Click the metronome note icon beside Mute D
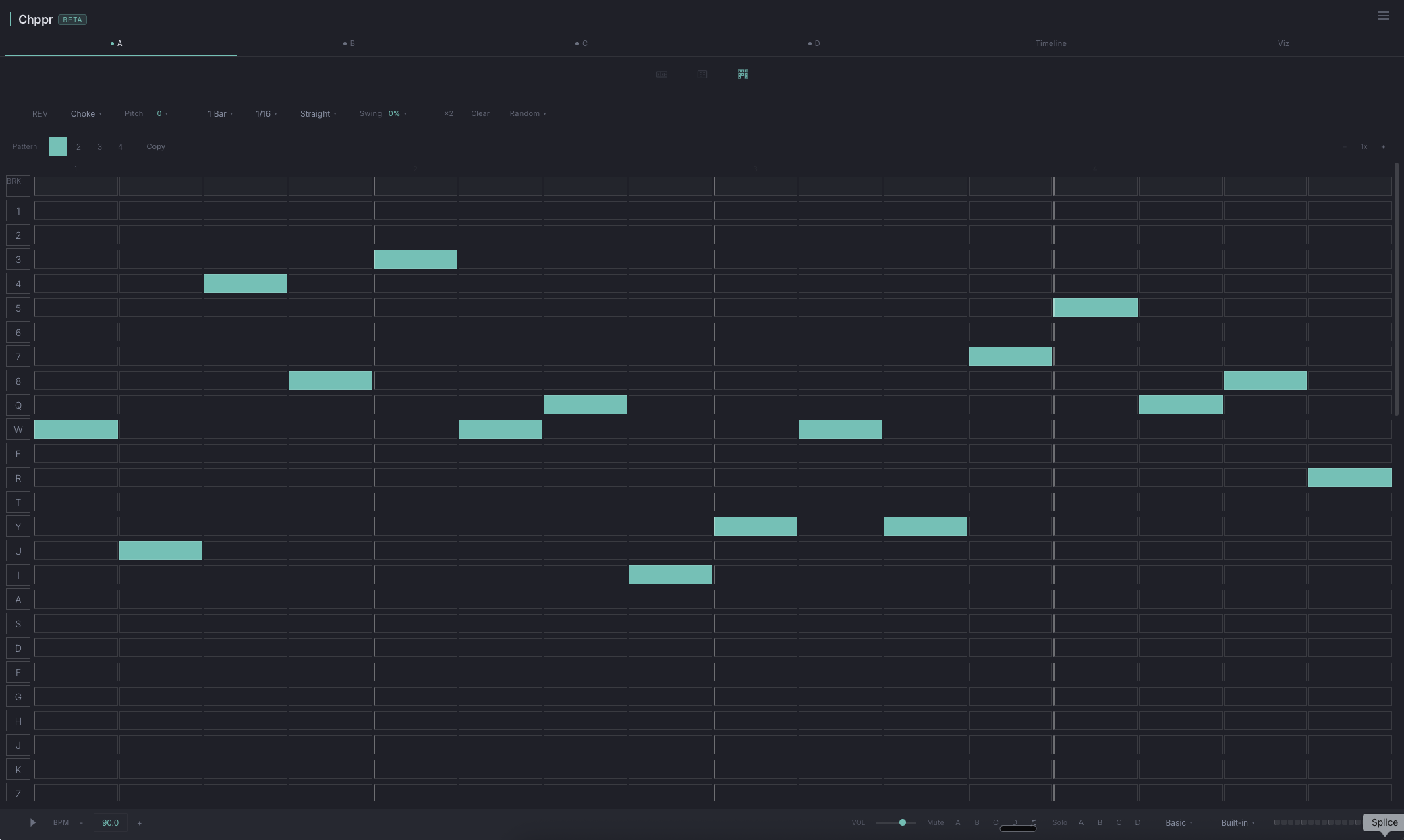 pos(1034,822)
